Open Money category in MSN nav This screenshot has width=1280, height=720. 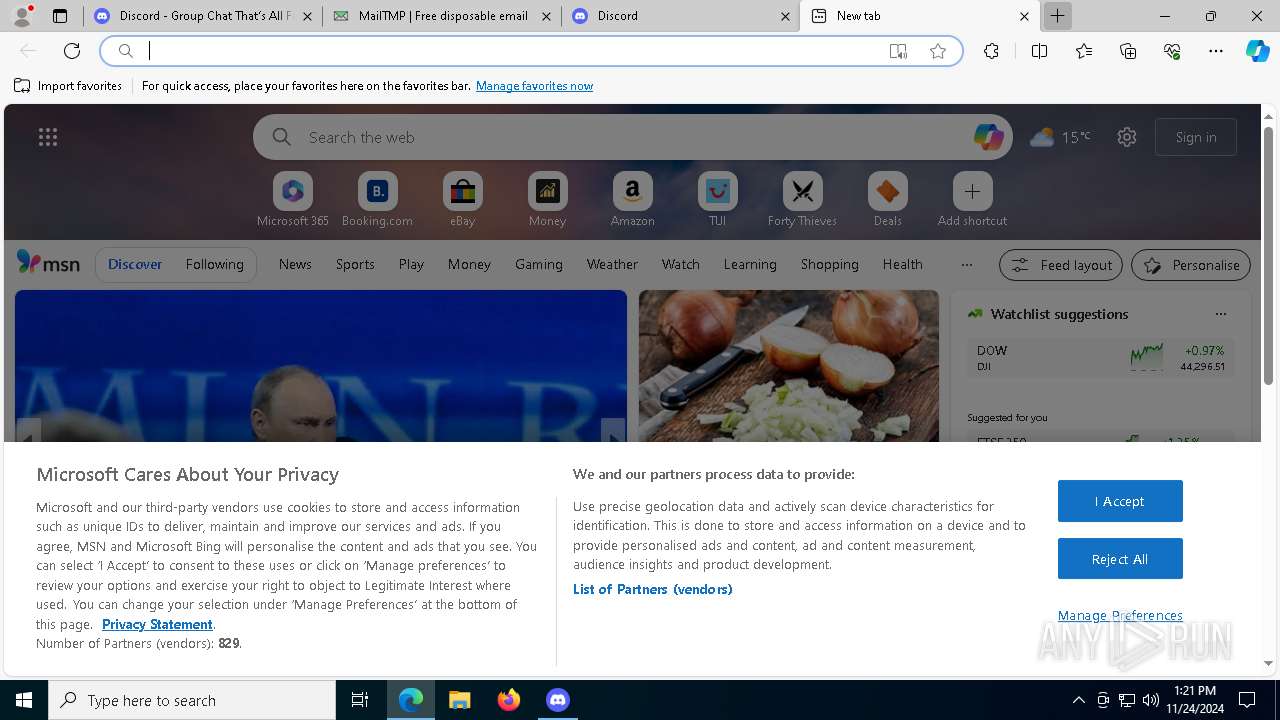click(x=469, y=264)
